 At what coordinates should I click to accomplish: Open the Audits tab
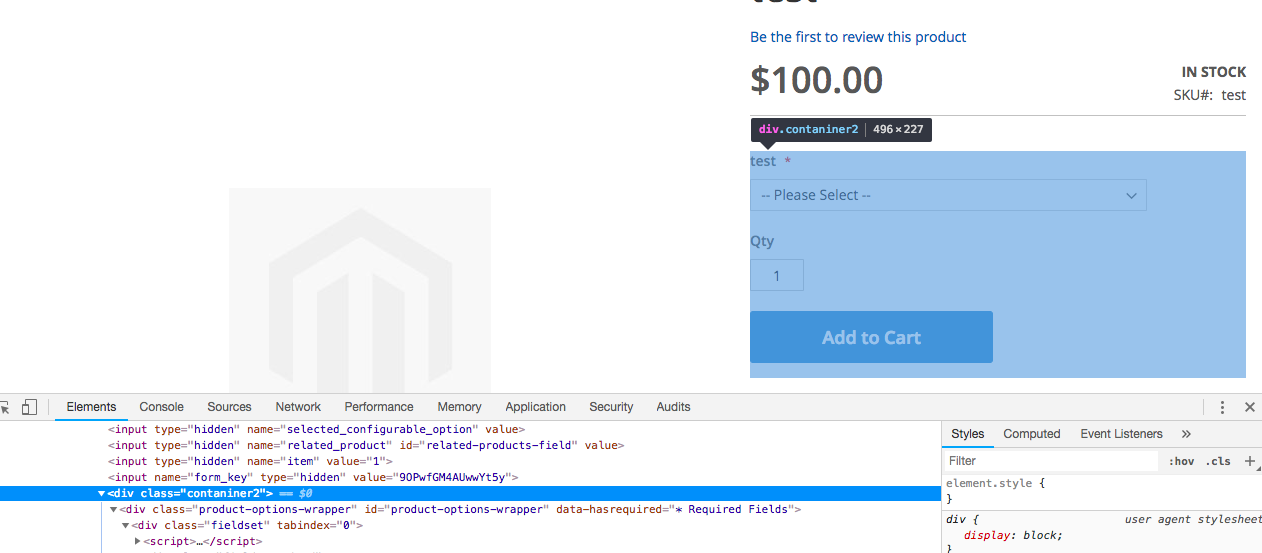coord(673,407)
